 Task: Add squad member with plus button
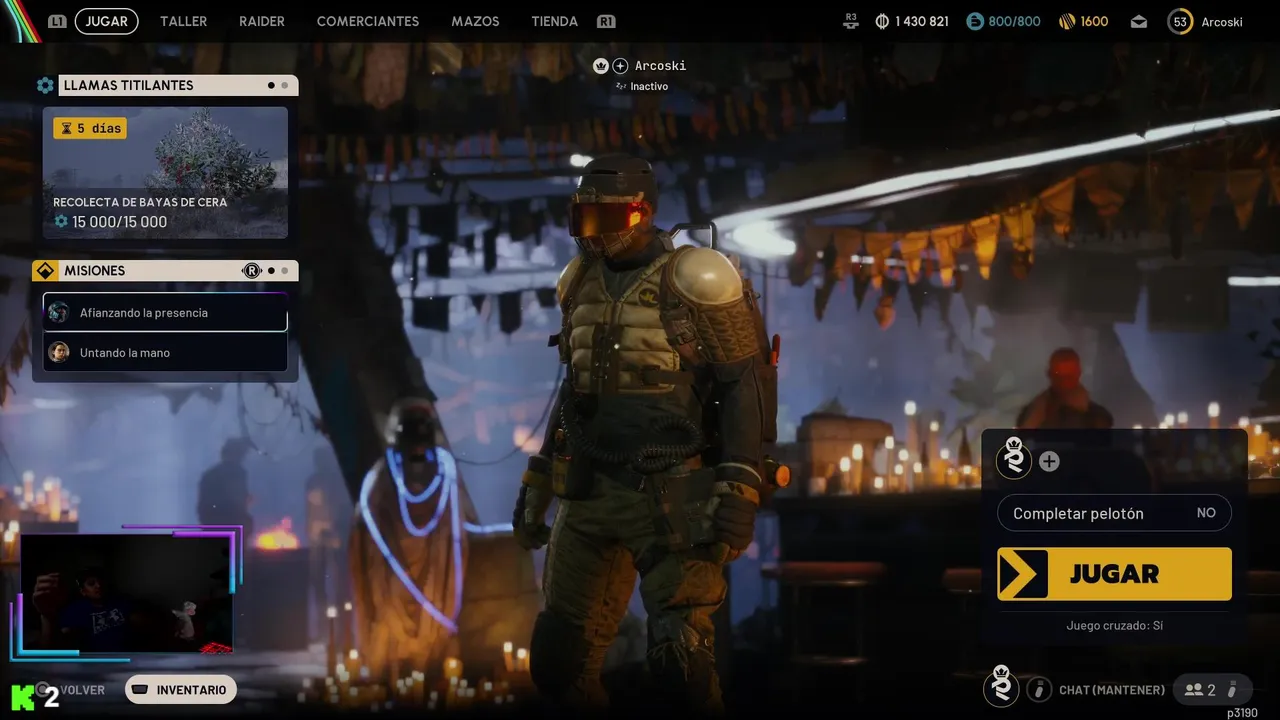point(1049,461)
